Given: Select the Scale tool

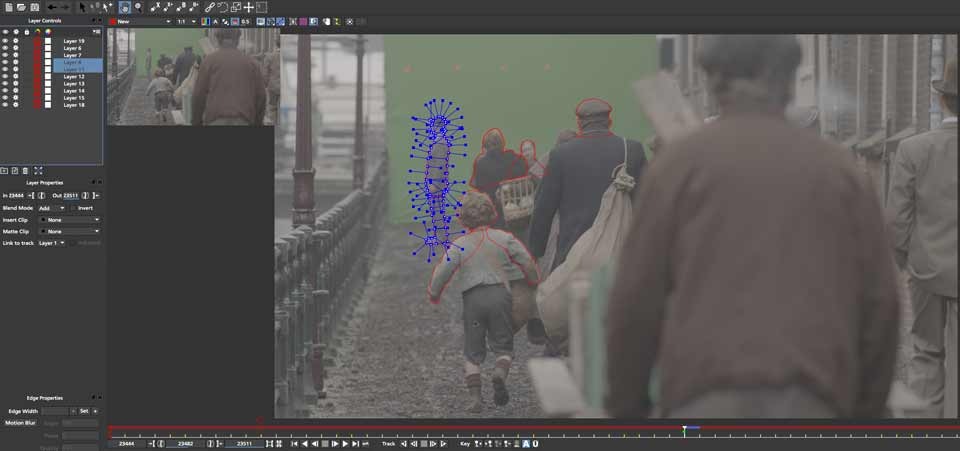Looking at the screenshot, I should click(x=236, y=7).
